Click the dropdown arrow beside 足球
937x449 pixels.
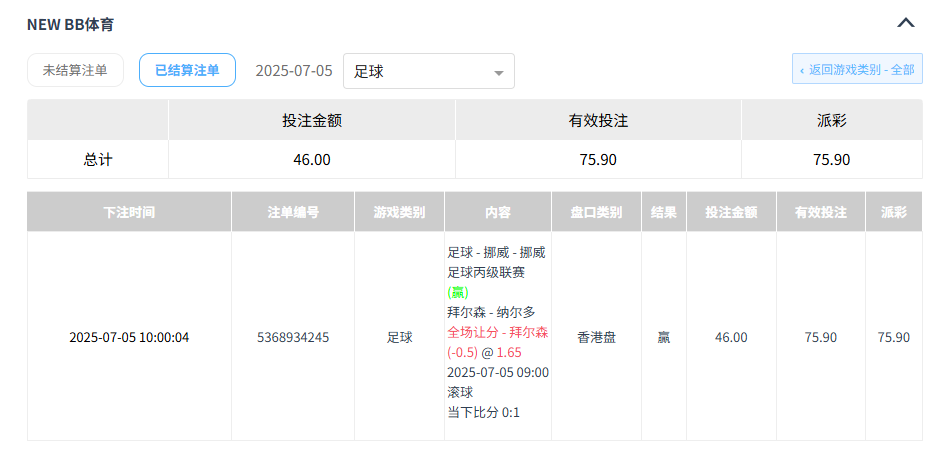(498, 72)
